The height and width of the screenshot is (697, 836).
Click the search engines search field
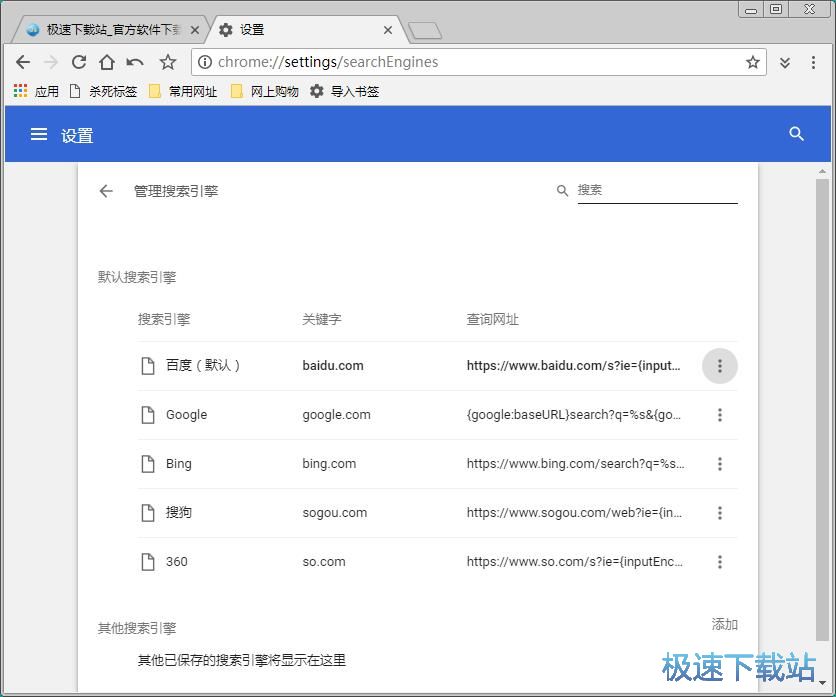coord(656,190)
